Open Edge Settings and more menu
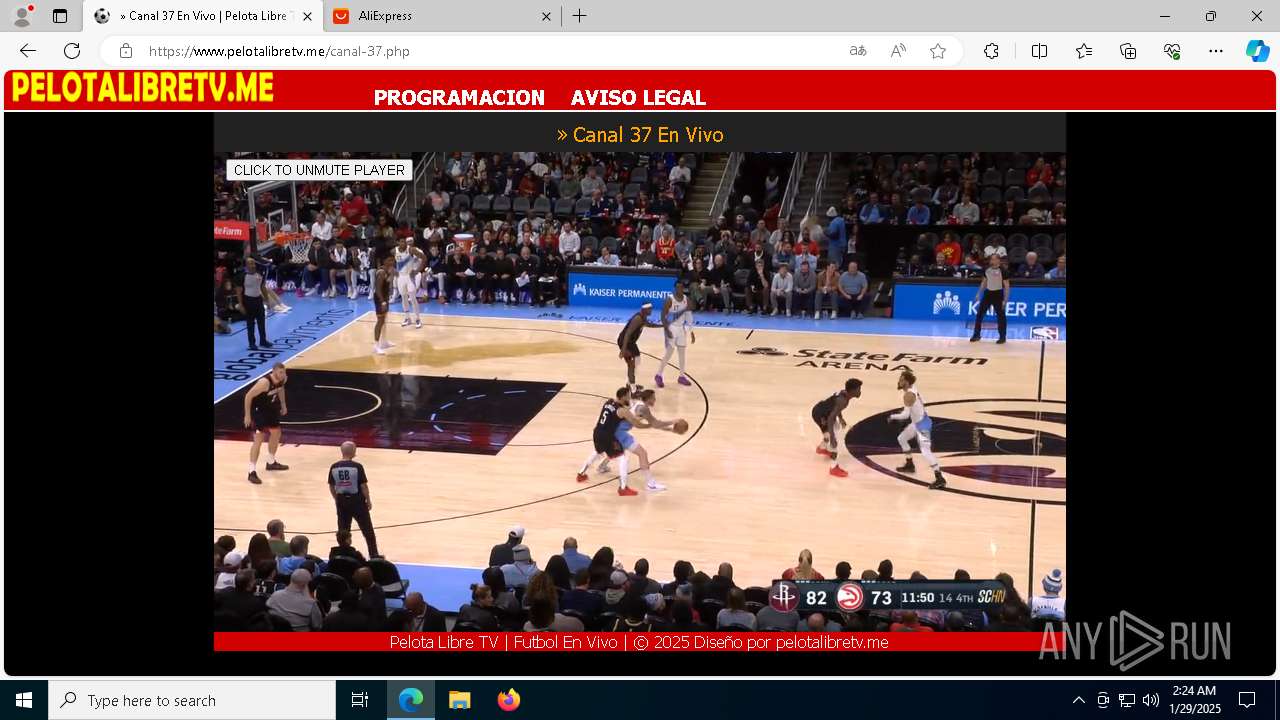The width and height of the screenshot is (1280, 720). click(1216, 51)
